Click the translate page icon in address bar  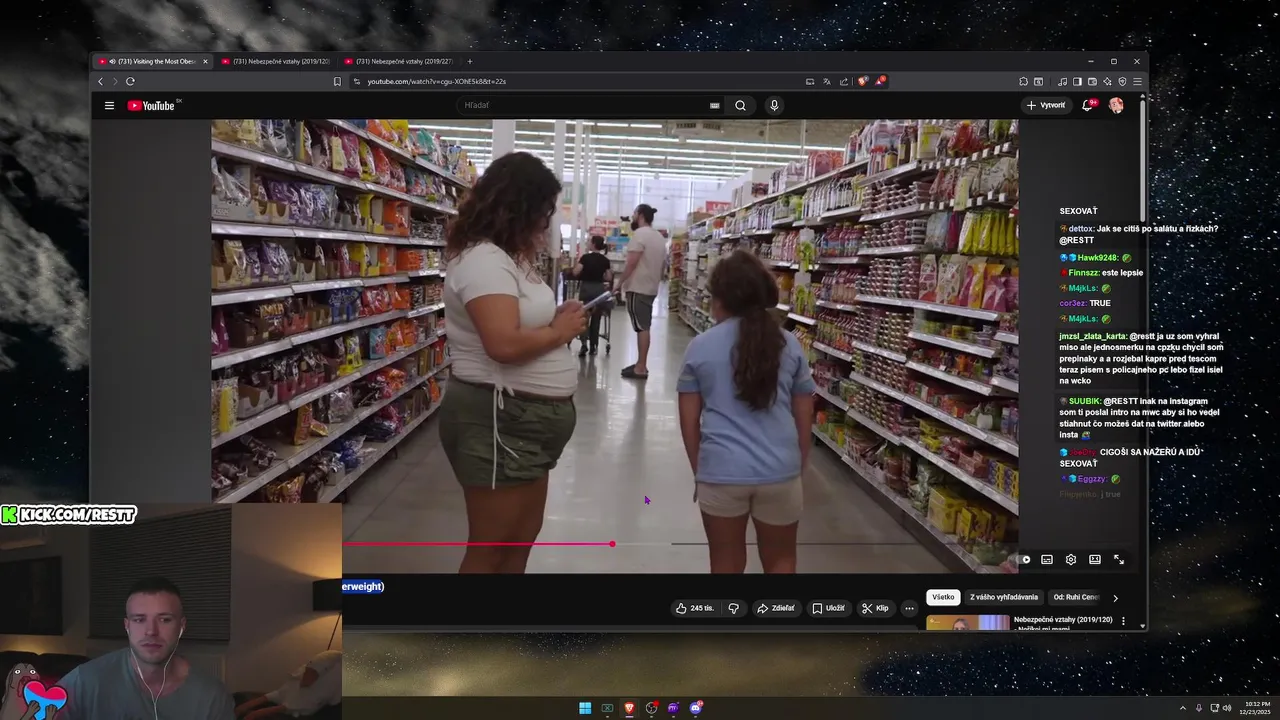coord(827,81)
